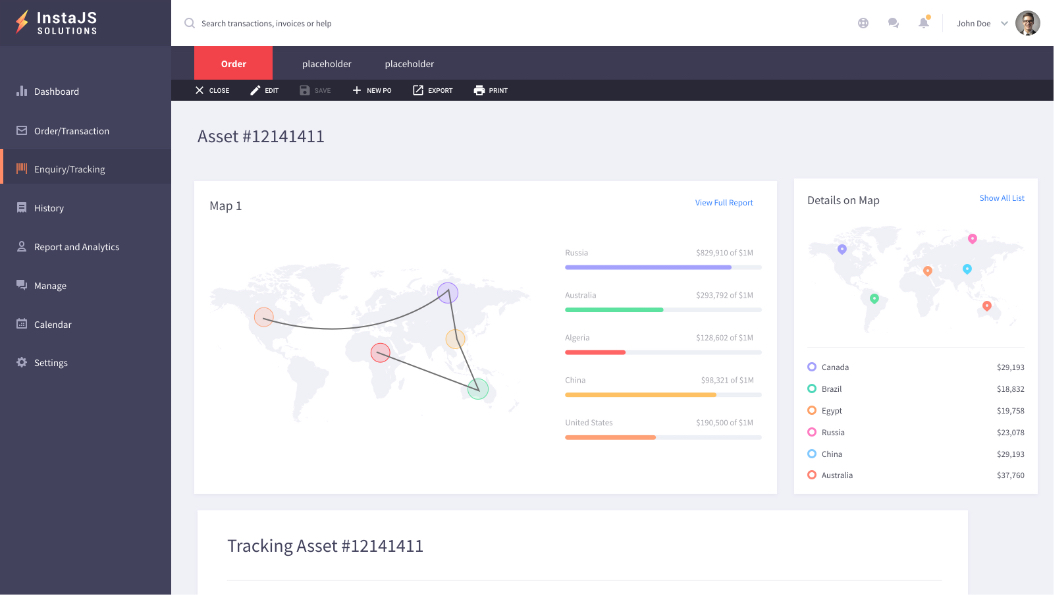The width and height of the screenshot is (1054, 595).
Task: Click the Show All List link
Action: pyautogui.click(x=1001, y=198)
